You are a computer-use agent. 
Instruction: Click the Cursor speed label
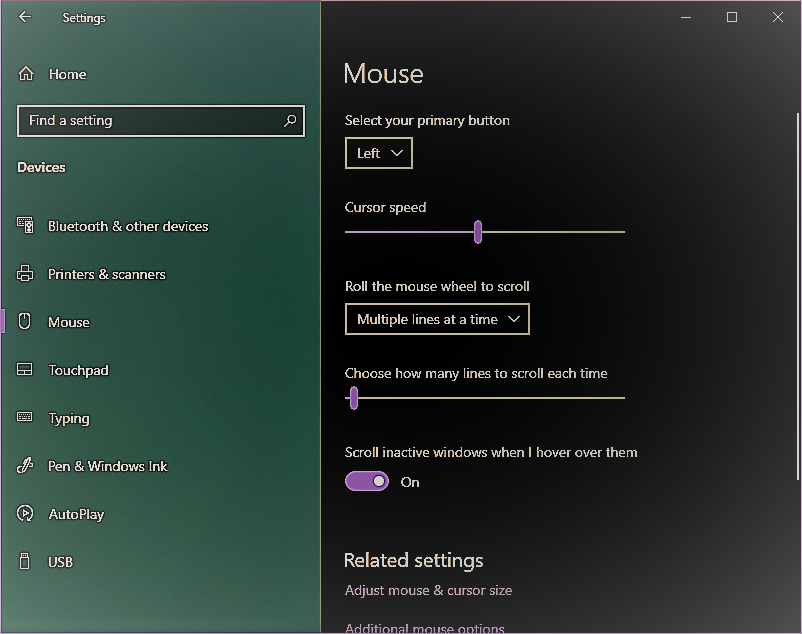pyautogui.click(x=385, y=208)
